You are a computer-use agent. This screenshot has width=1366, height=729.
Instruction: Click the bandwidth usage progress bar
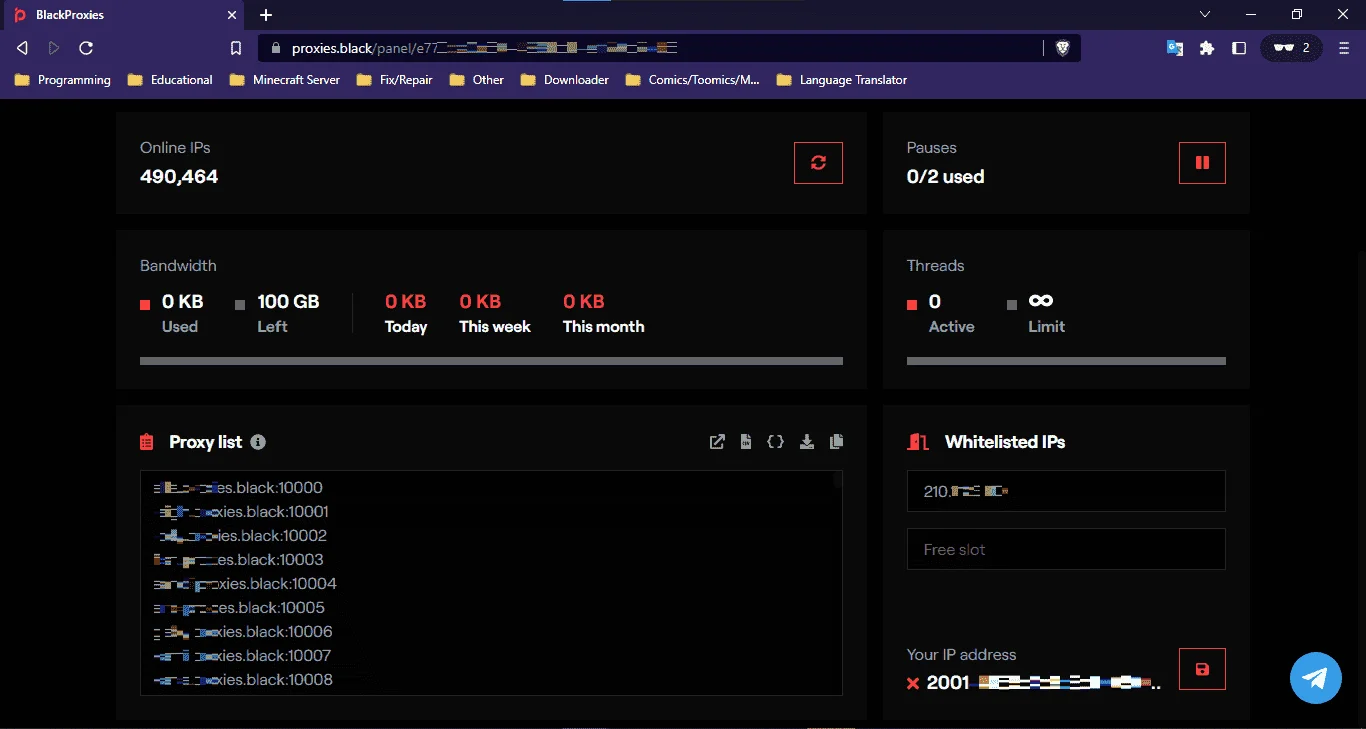[x=491, y=361]
